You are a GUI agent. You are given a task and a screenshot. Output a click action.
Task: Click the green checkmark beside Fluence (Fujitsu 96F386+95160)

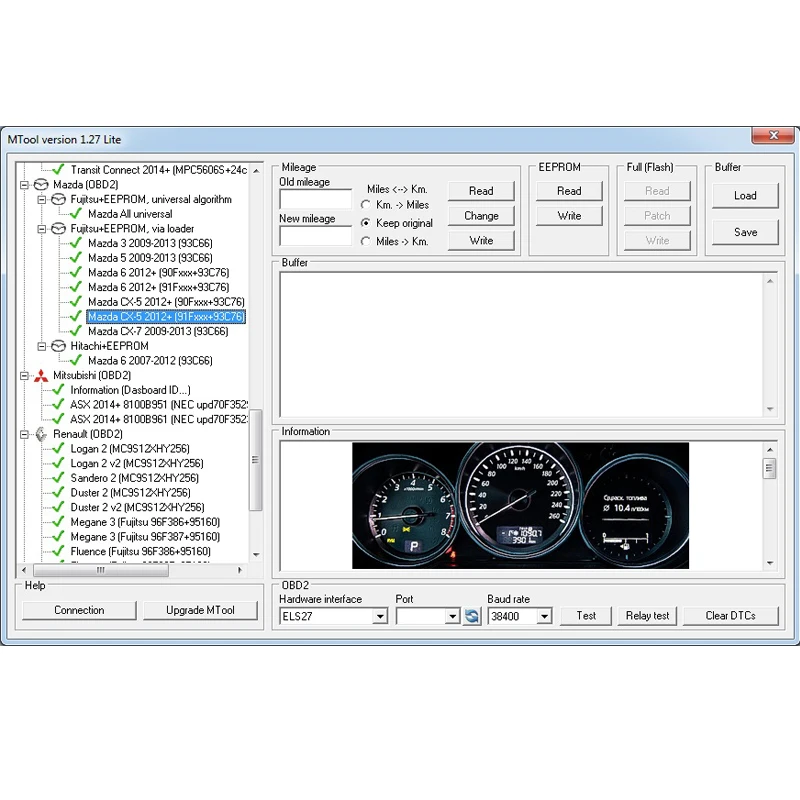coord(59,552)
